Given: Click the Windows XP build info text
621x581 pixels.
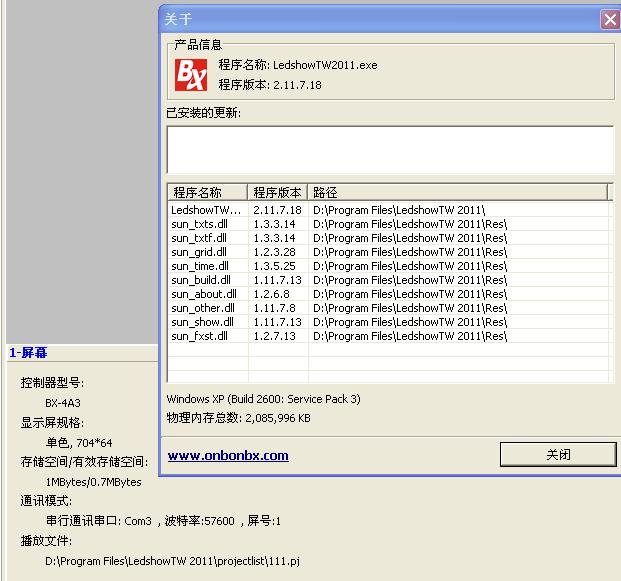Looking at the screenshot, I should pos(263,399).
